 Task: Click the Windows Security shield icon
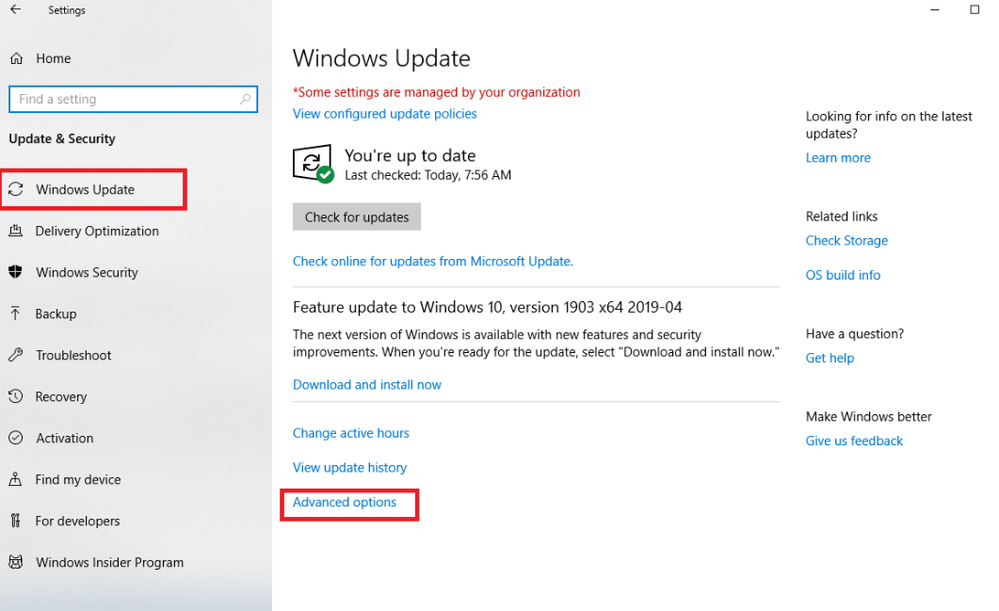[x=16, y=272]
